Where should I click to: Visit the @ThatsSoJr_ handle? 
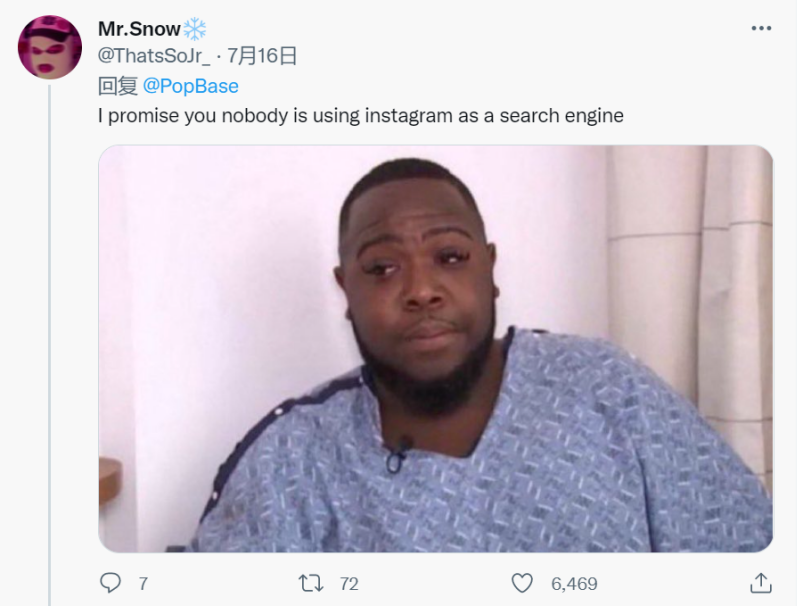point(154,55)
